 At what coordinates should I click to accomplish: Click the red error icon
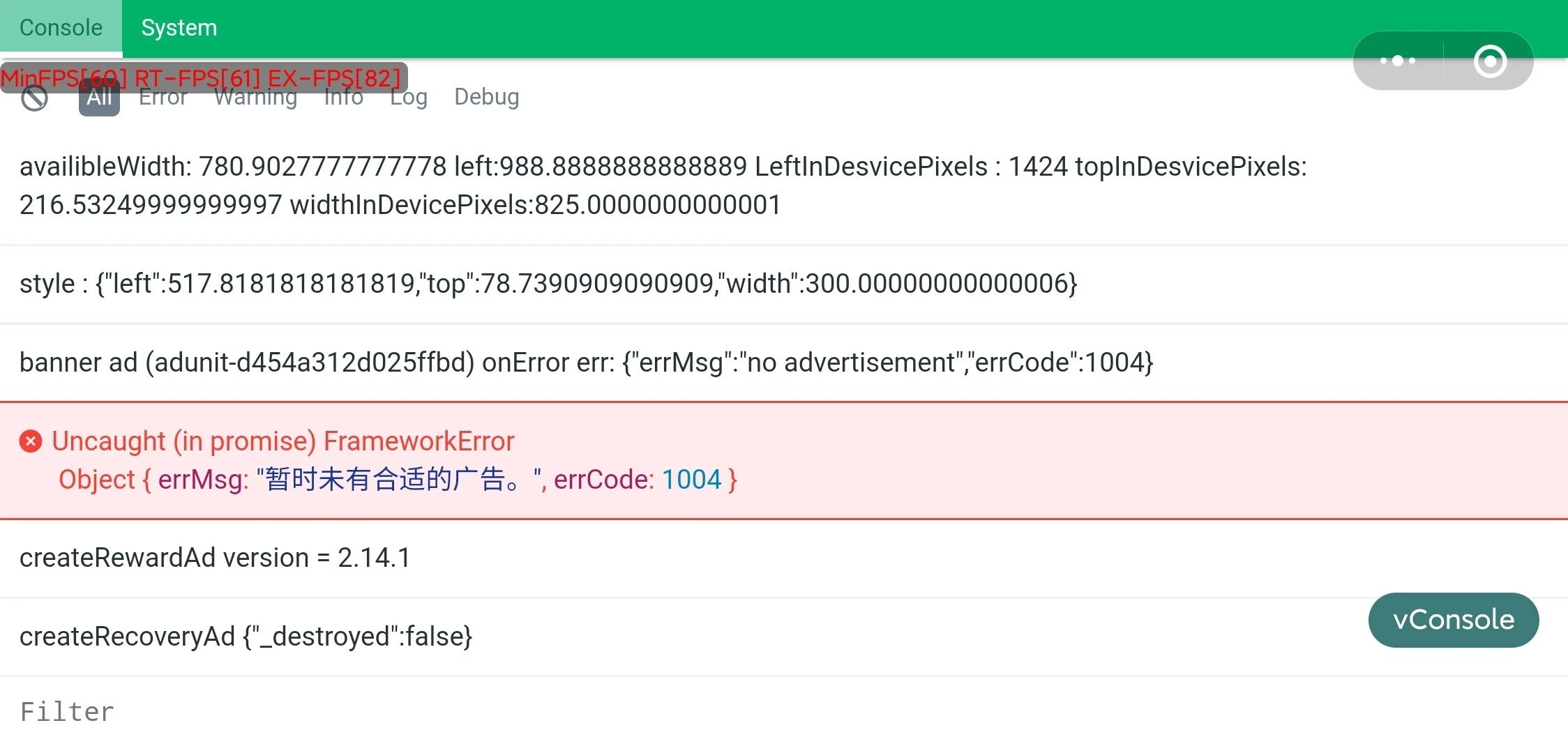tap(31, 441)
